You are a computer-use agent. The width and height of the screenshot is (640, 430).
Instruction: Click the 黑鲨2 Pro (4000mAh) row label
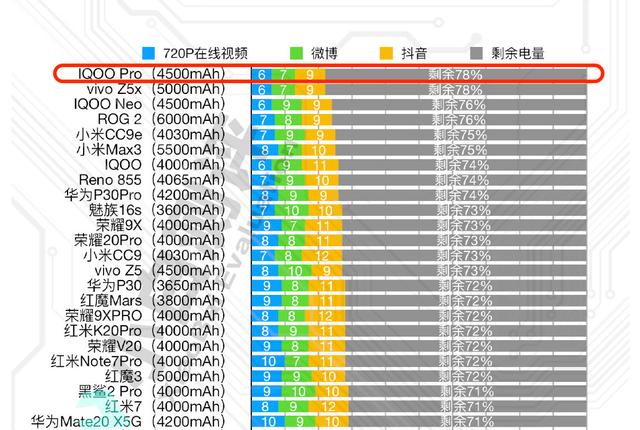point(151,391)
